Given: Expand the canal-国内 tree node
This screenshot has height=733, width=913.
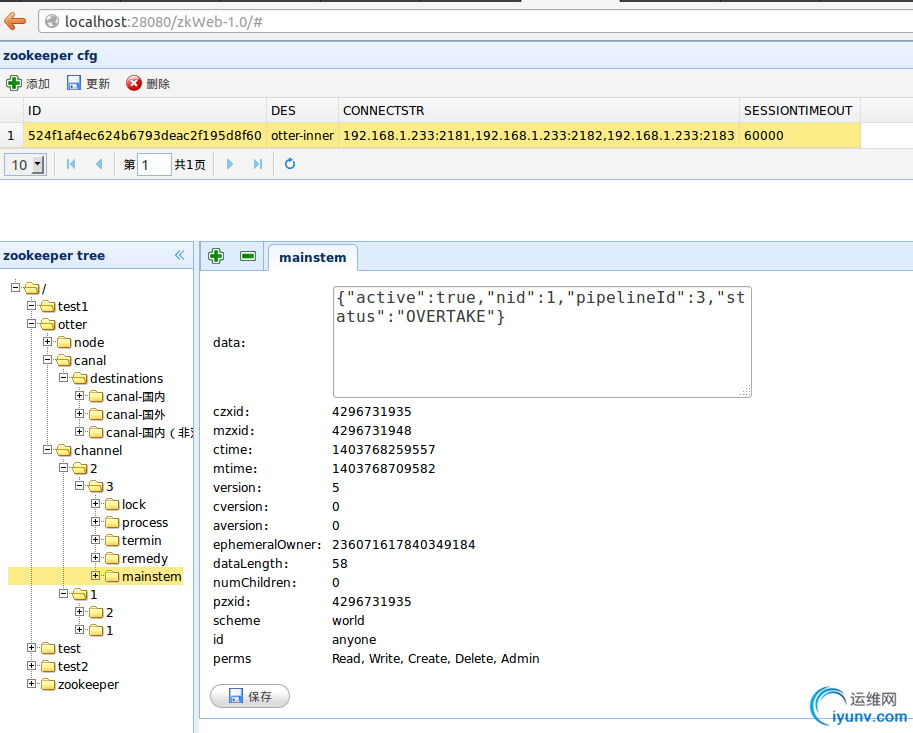Looking at the screenshot, I should click(x=80, y=395).
